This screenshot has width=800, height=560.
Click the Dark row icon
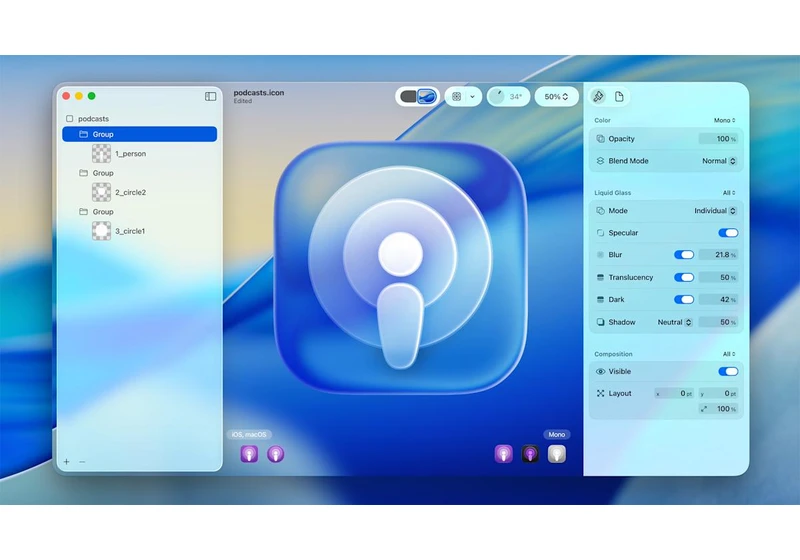(601, 299)
